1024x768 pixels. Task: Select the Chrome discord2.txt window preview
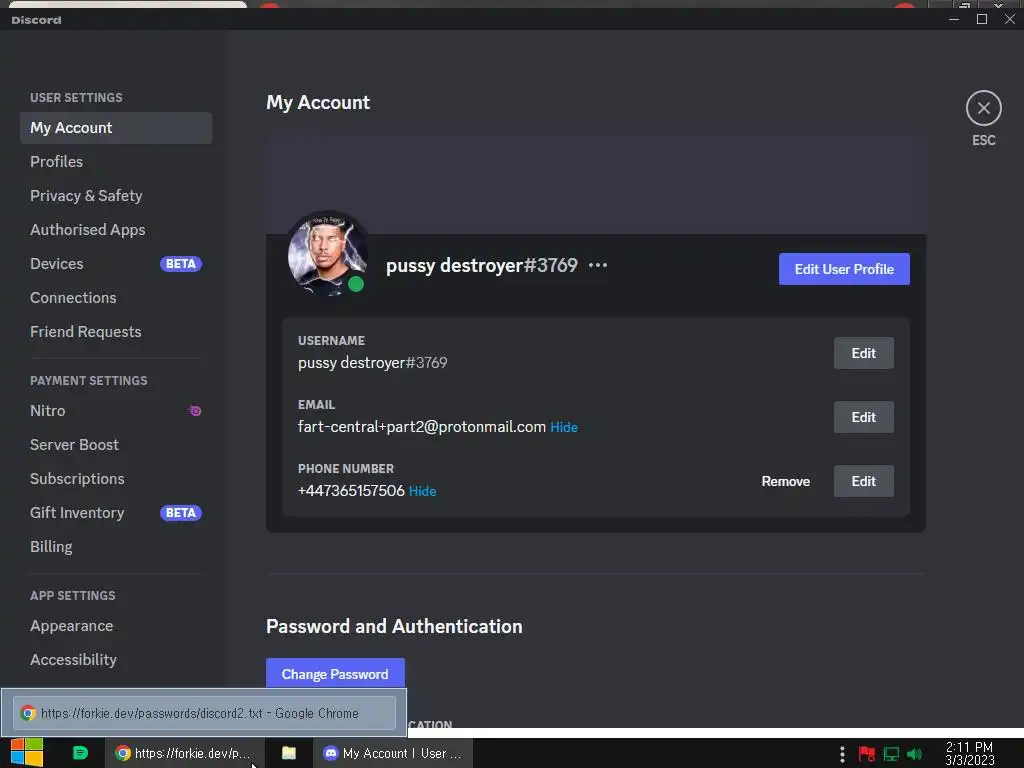coord(204,713)
